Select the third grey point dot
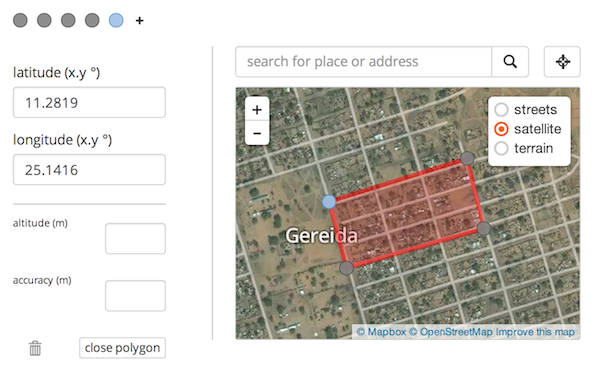 [68, 20]
